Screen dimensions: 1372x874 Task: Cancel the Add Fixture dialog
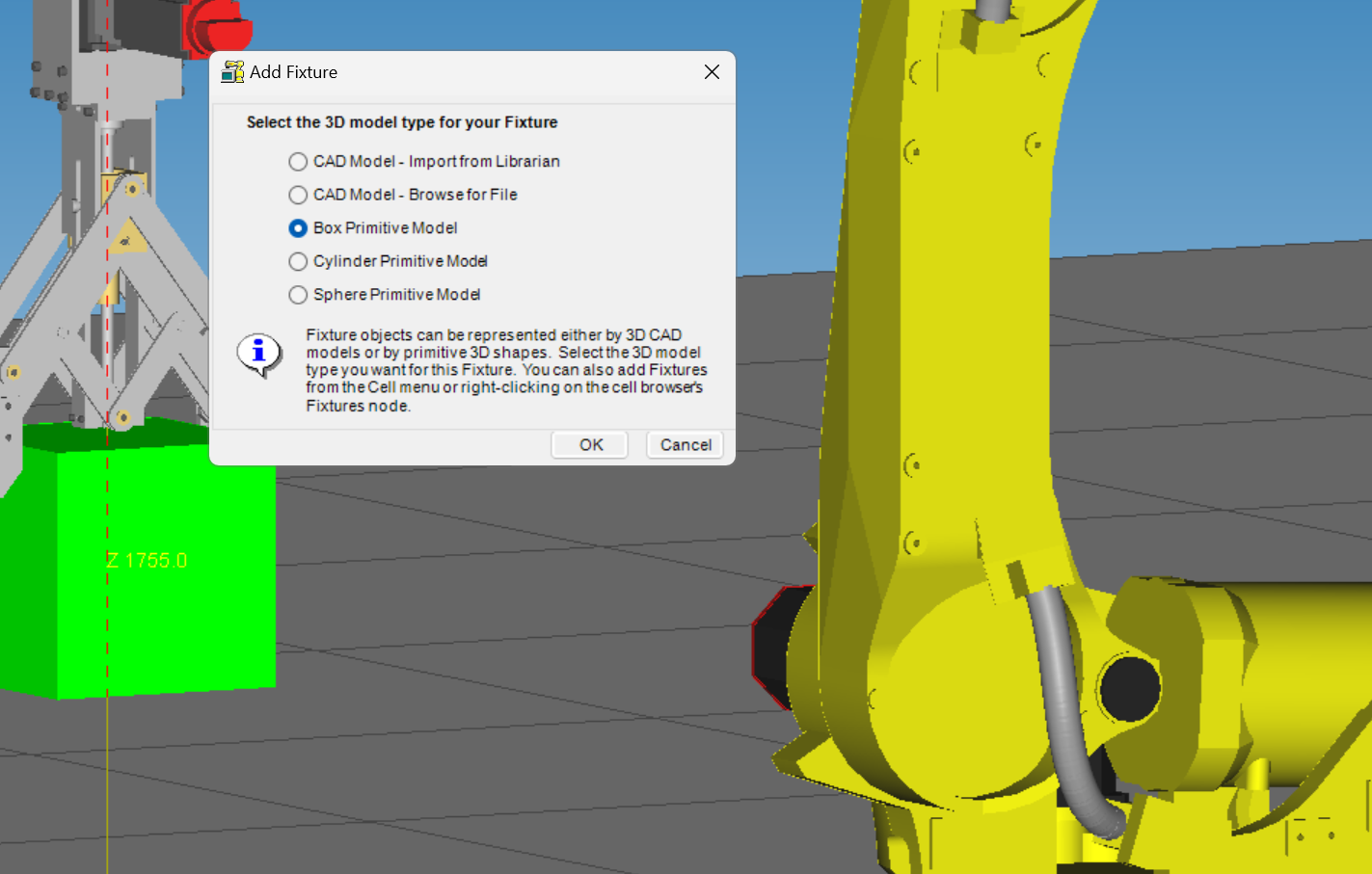pyautogui.click(x=685, y=444)
